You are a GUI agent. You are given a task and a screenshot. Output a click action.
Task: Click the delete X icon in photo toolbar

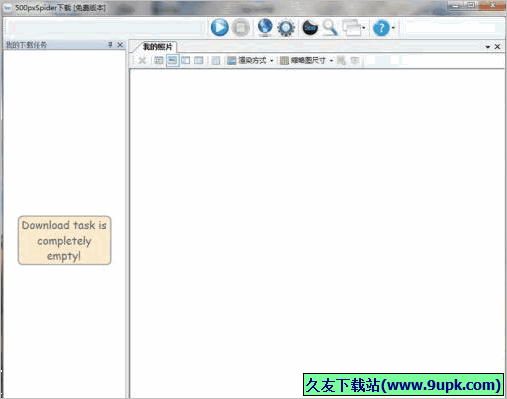pos(142,60)
